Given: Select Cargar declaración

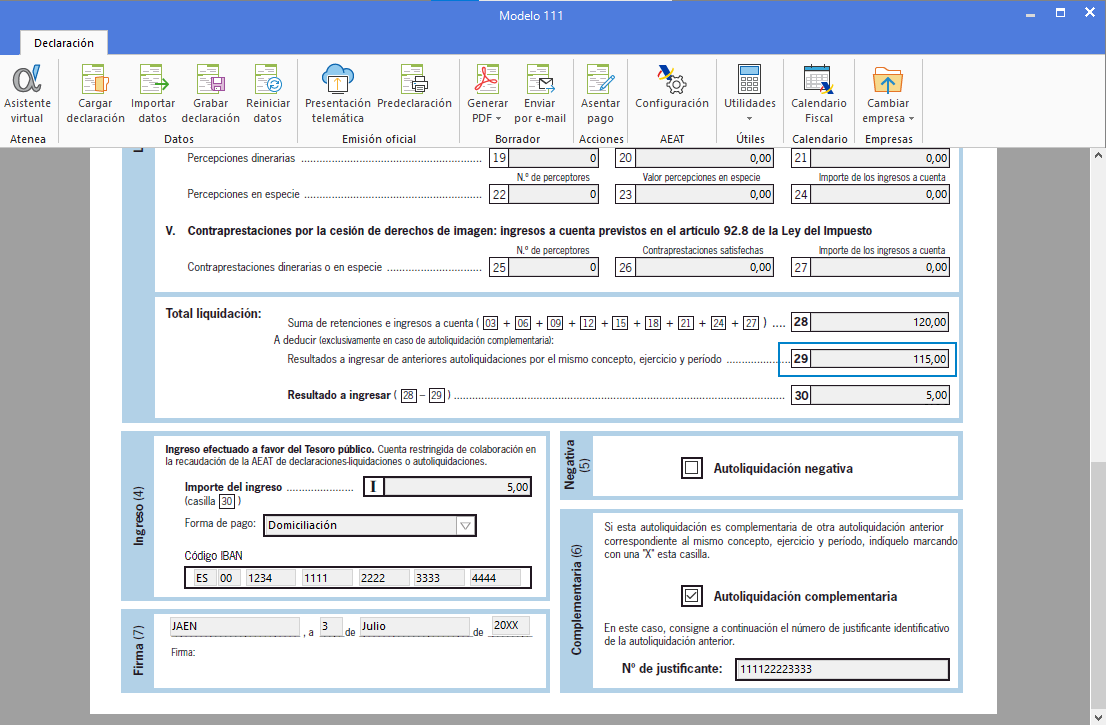Looking at the screenshot, I should 95,95.
